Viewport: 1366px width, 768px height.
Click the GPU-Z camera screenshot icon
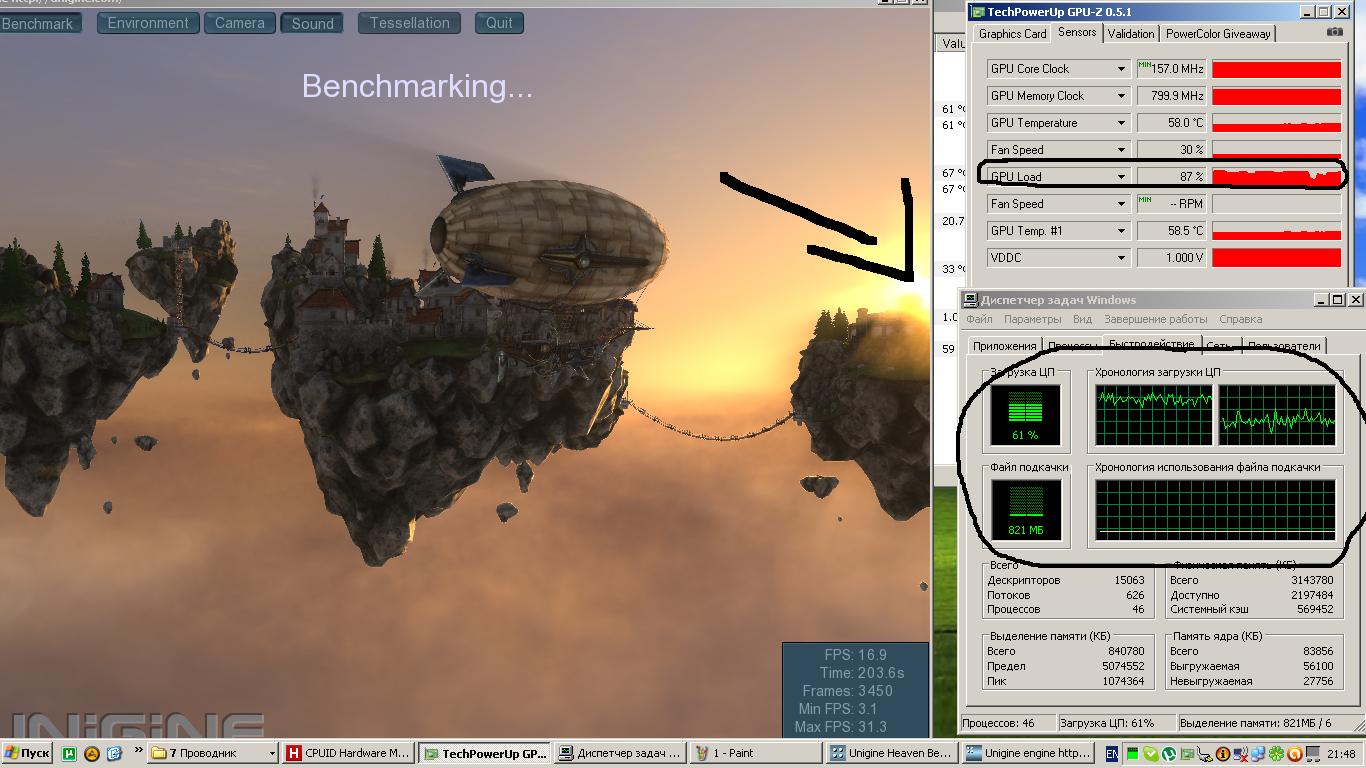pyautogui.click(x=1335, y=32)
